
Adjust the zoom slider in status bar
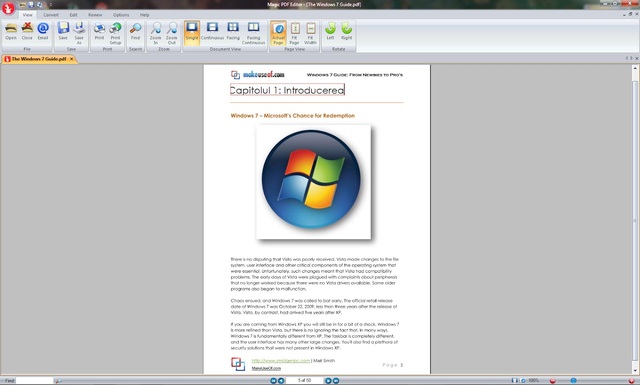[x=573, y=381]
